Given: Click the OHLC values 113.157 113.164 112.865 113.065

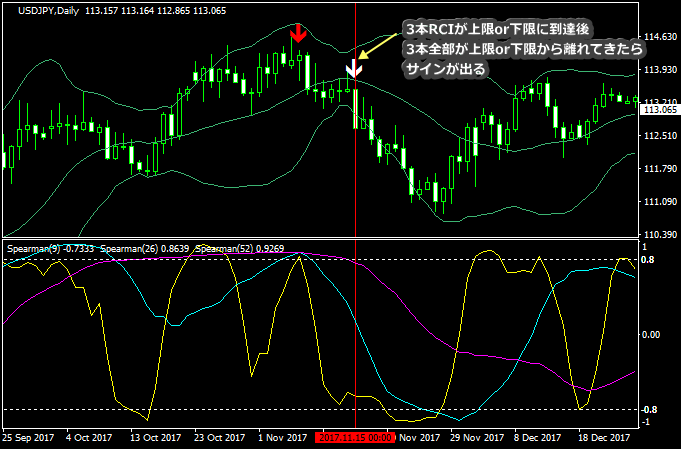Looking at the screenshot, I should coord(155,11).
